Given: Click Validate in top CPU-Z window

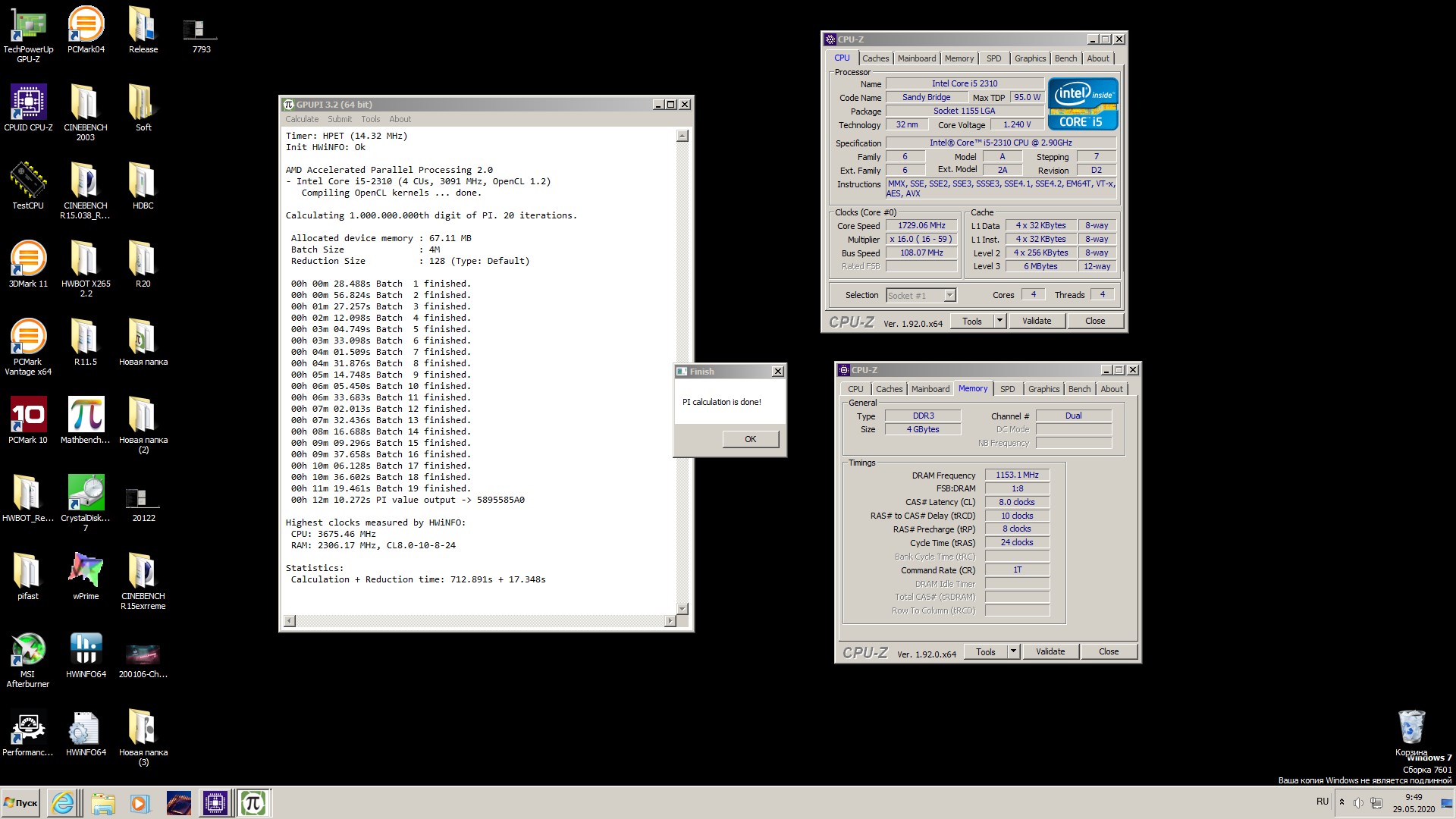Looking at the screenshot, I should (1037, 321).
